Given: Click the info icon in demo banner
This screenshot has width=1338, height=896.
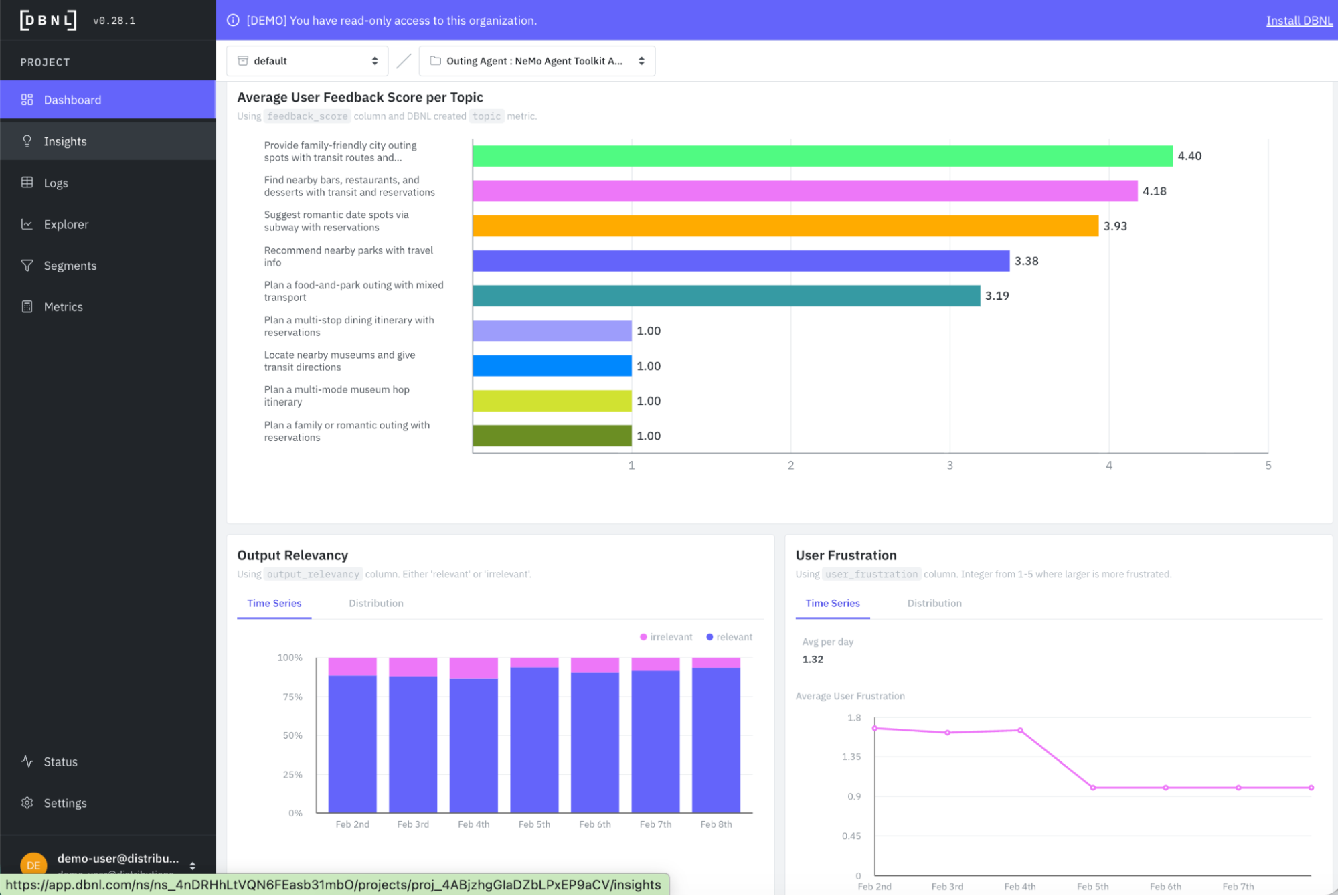Looking at the screenshot, I should [233, 21].
